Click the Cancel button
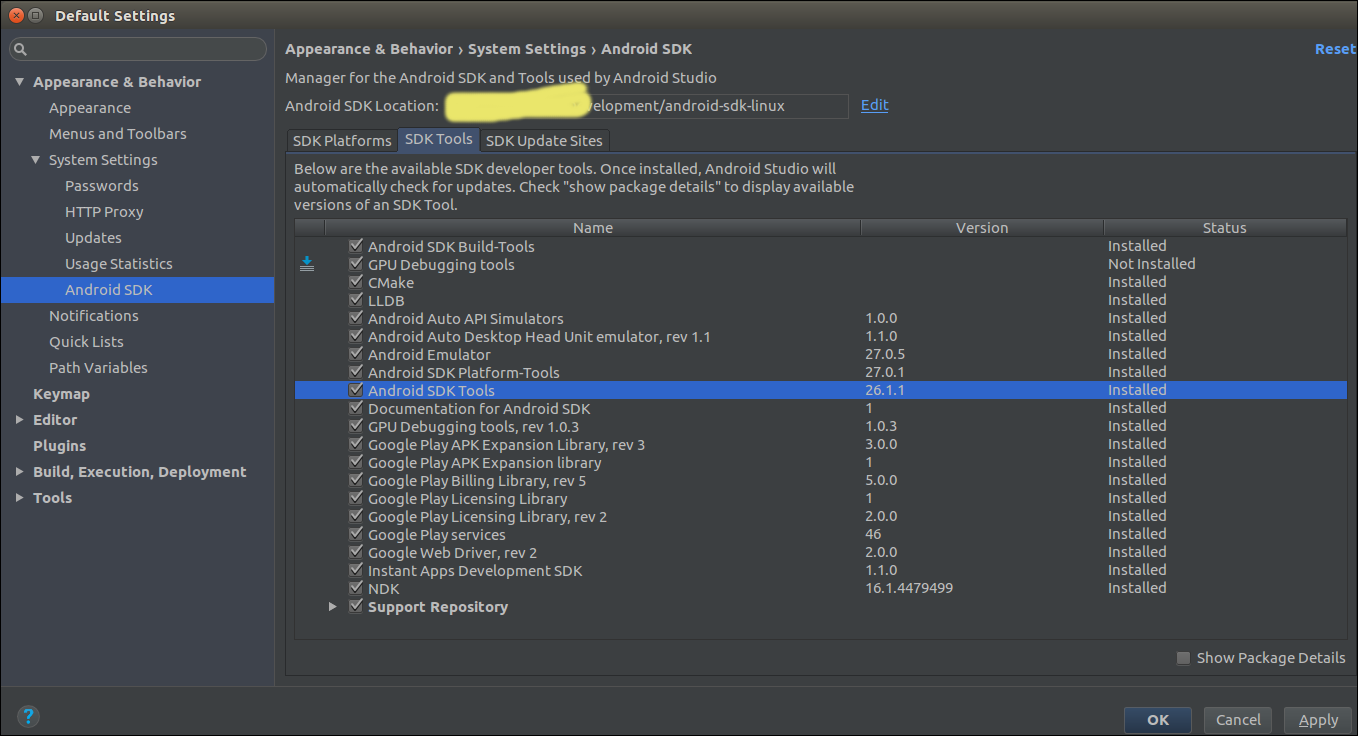The height and width of the screenshot is (736, 1358). (1238, 720)
